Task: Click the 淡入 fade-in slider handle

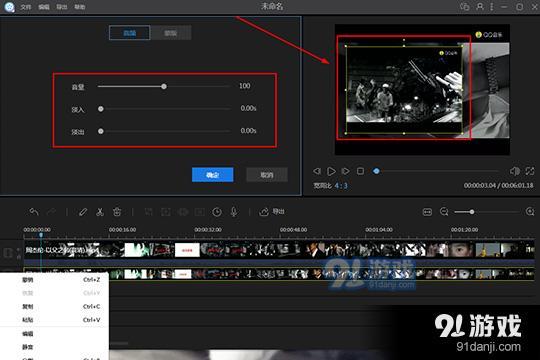Action: point(101,109)
